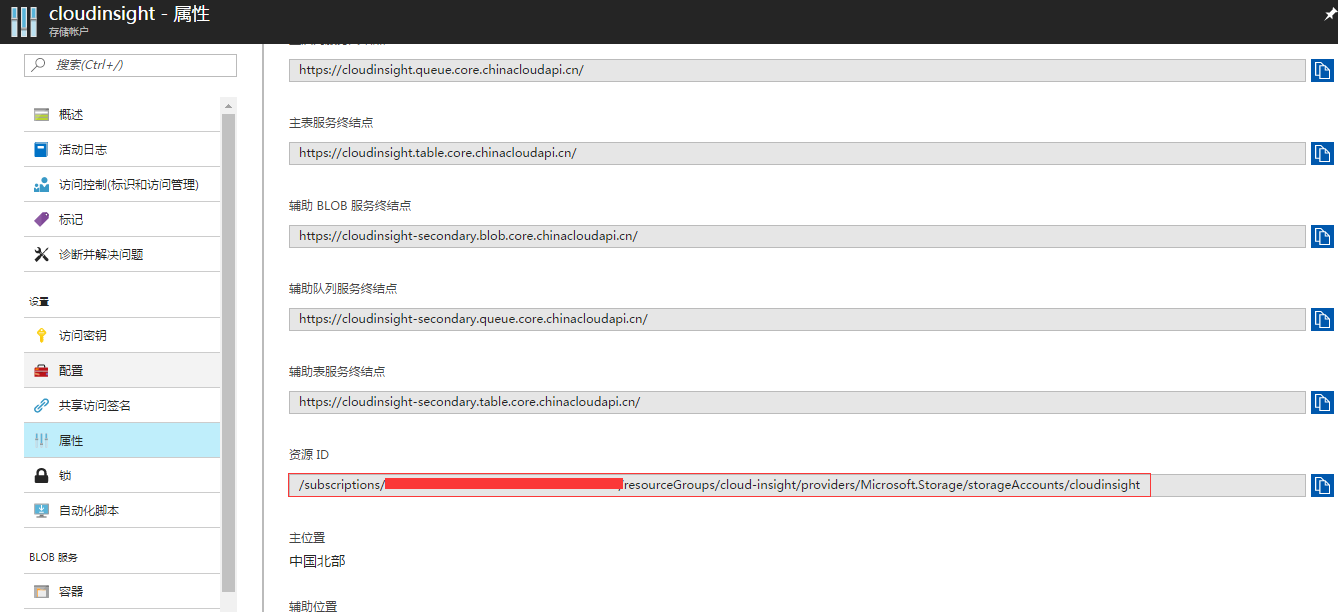Select 诊断并解决问题 menu item

pyautogui.click(x=100, y=255)
